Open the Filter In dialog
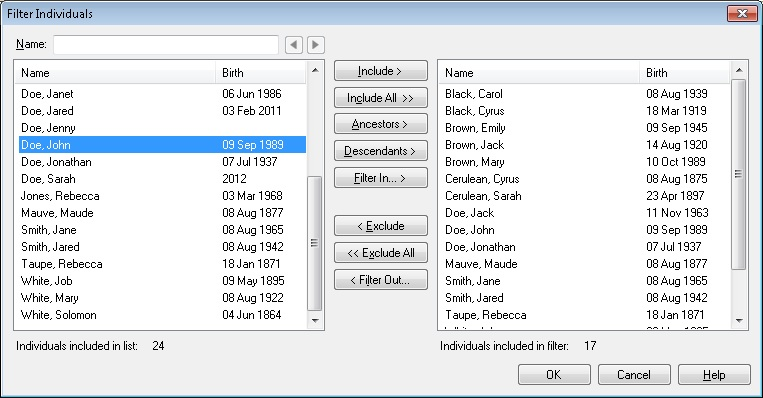The width and height of the screenshot is (763, 398). tap(381, 178)
